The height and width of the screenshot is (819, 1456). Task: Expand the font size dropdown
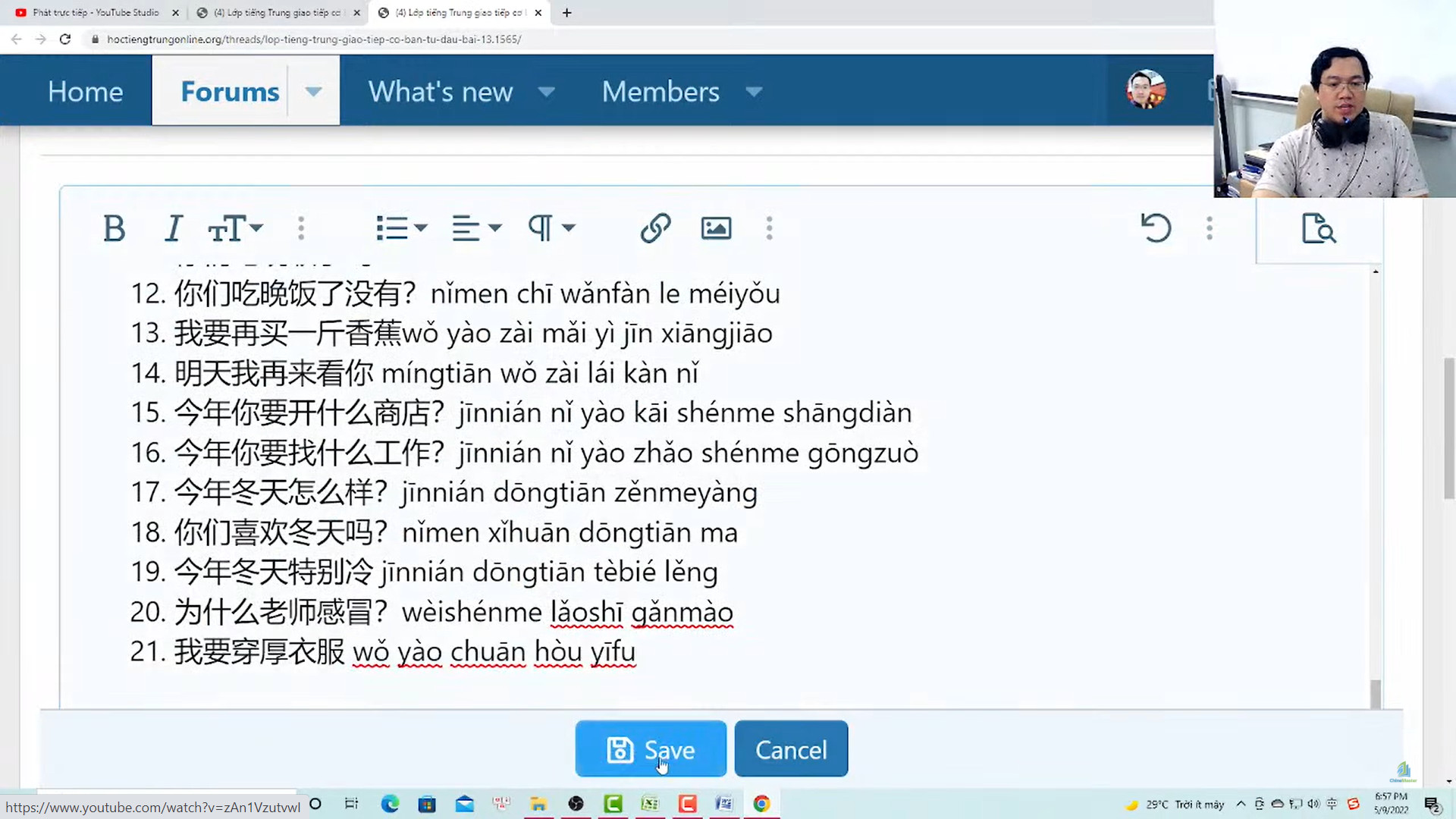point(235,228)
